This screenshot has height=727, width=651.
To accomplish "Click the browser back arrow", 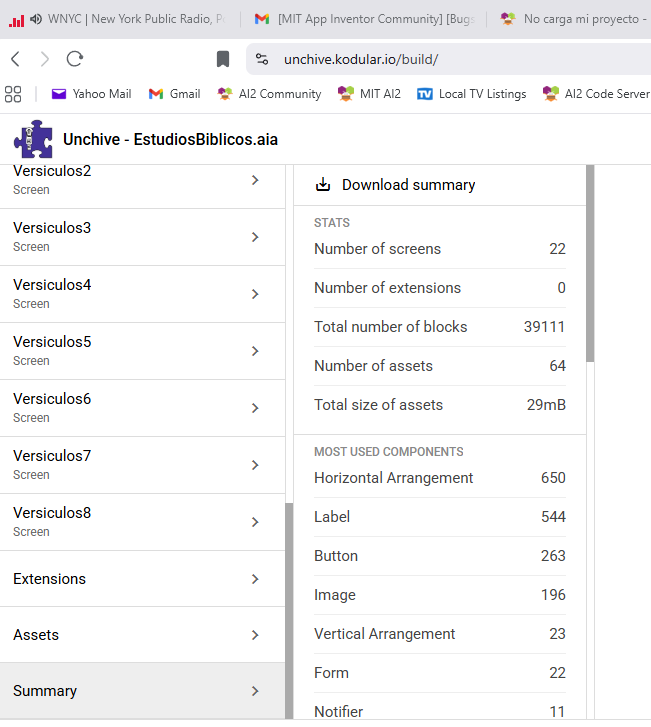I will [x=15, y=59].
